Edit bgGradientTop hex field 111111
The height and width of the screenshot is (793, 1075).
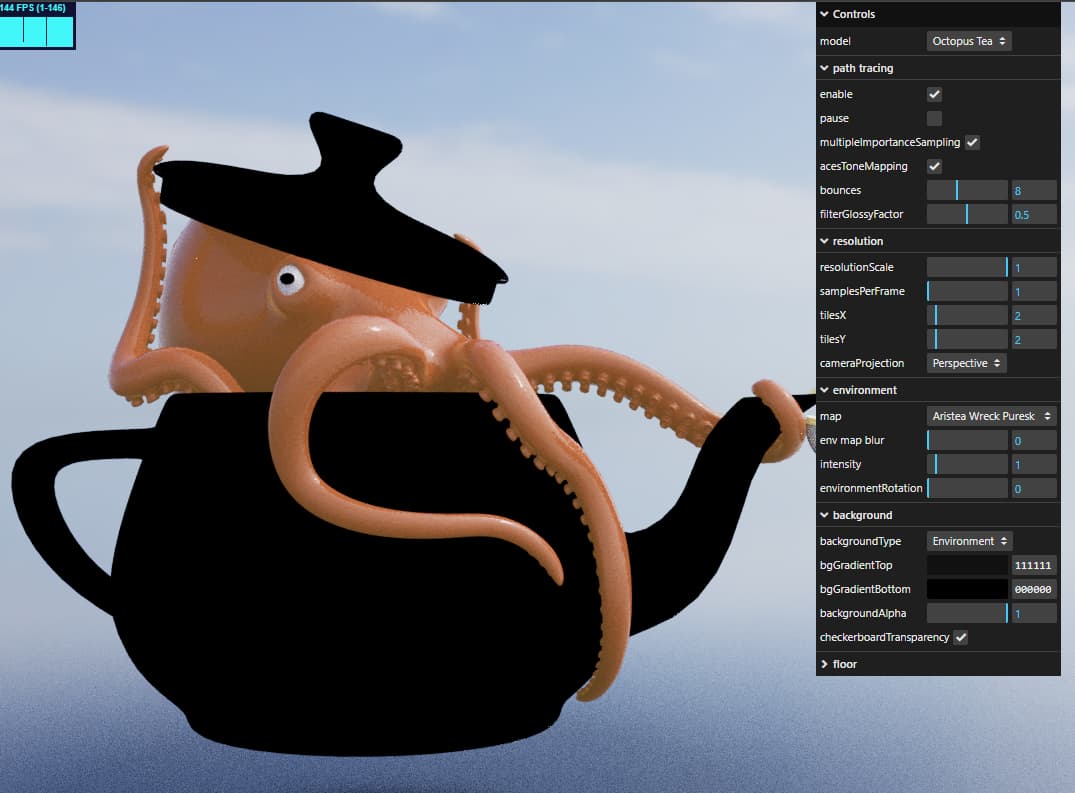1034,565
